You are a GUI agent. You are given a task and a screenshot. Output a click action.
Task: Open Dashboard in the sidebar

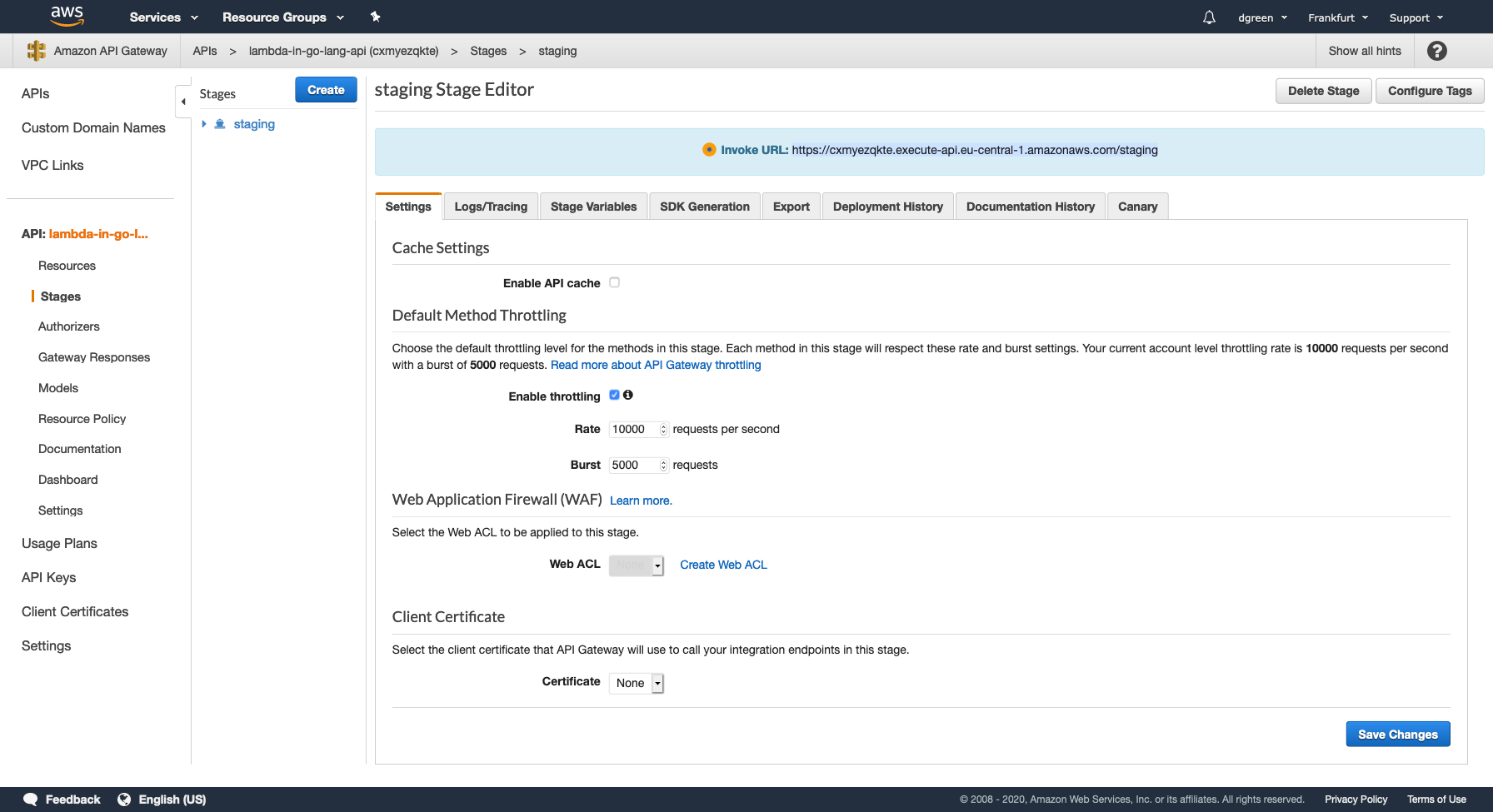[68, 480]
